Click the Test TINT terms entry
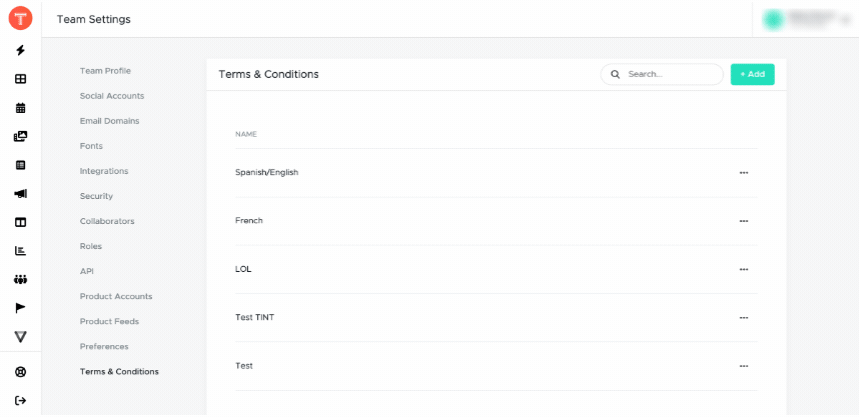This screenshot has height=417, width=861. [x=255, y=318]
